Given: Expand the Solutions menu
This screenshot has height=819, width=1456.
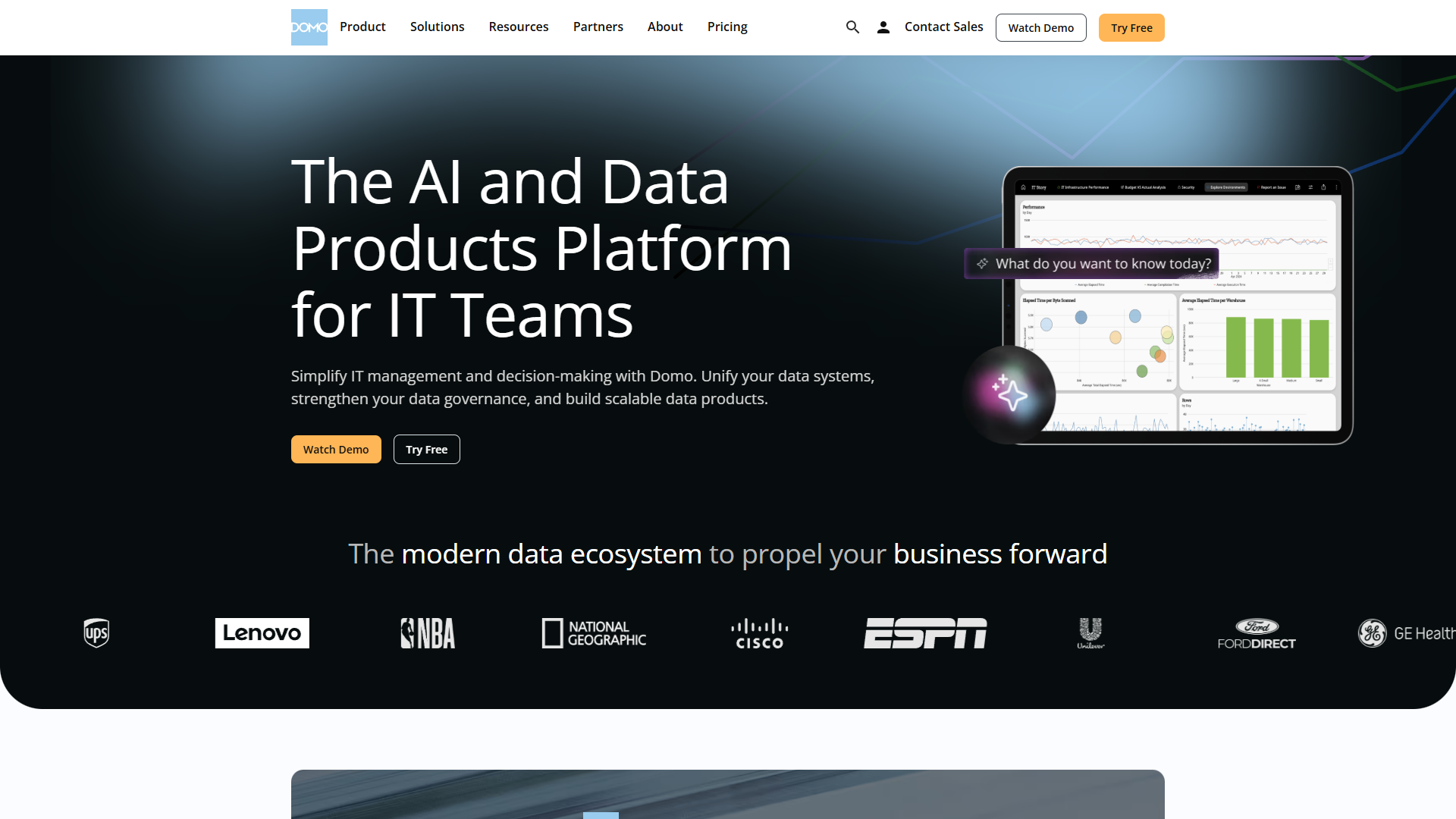Looking at the screenshot, I should pyautogui.click(x=437, y=27).
